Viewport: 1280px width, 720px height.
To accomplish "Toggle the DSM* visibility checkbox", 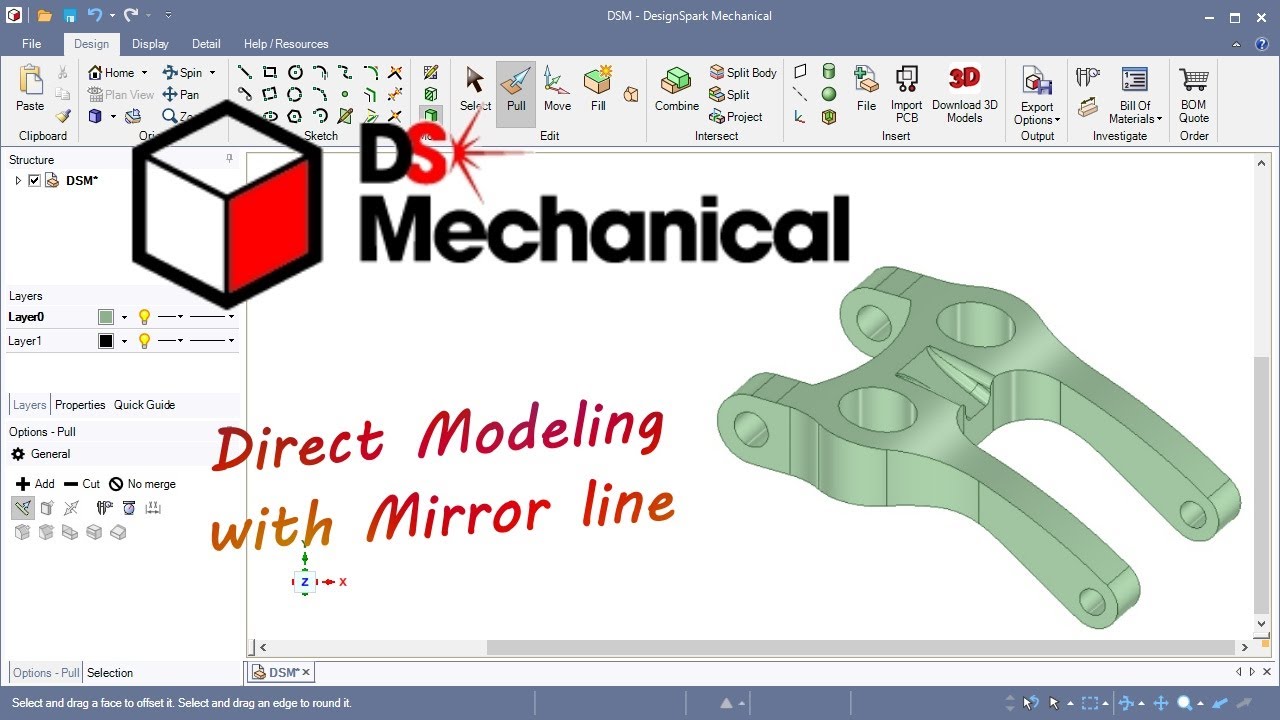I will click(x=35, y=181).
